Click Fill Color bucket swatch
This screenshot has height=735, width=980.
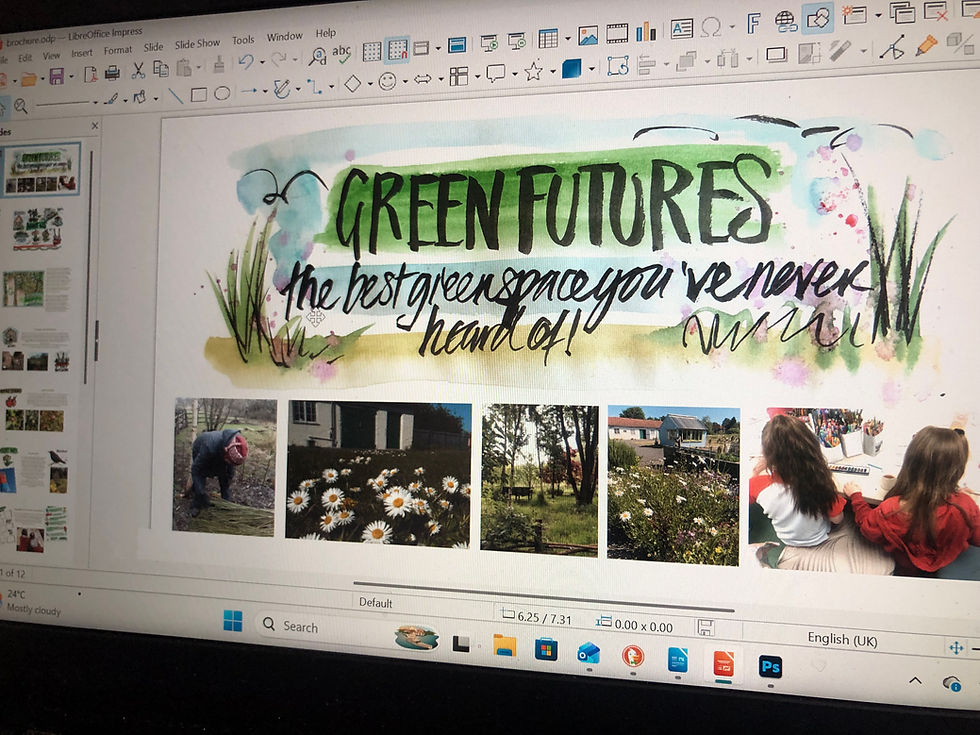click(140, 97)
